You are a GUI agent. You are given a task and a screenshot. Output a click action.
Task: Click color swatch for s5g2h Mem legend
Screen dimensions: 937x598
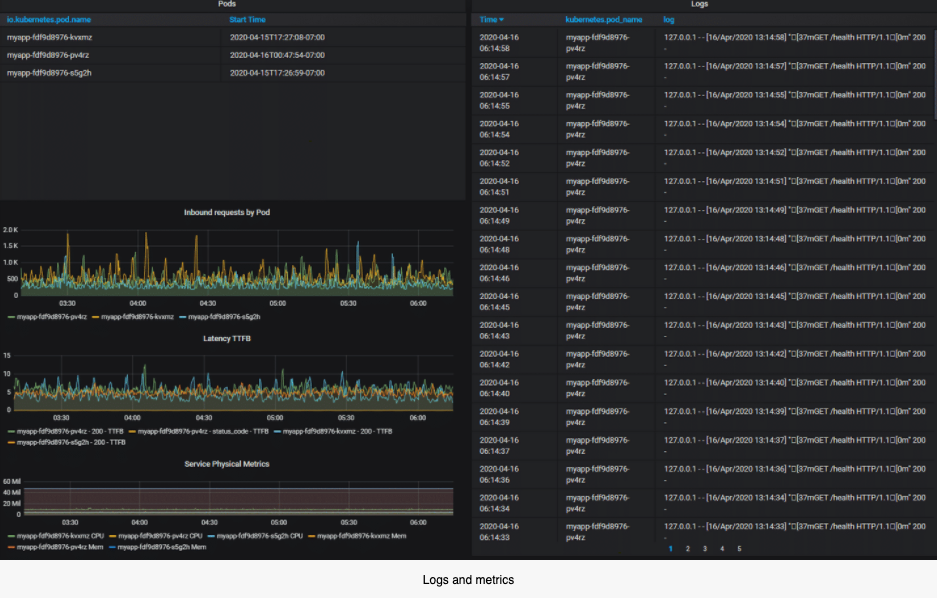coord(112,547)
